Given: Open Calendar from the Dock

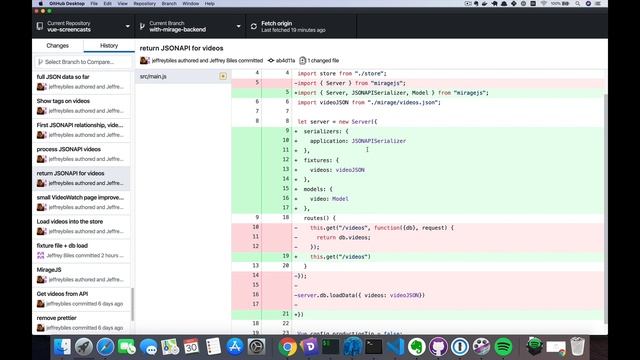Looking at the screenshot, I should coord(191,347).
